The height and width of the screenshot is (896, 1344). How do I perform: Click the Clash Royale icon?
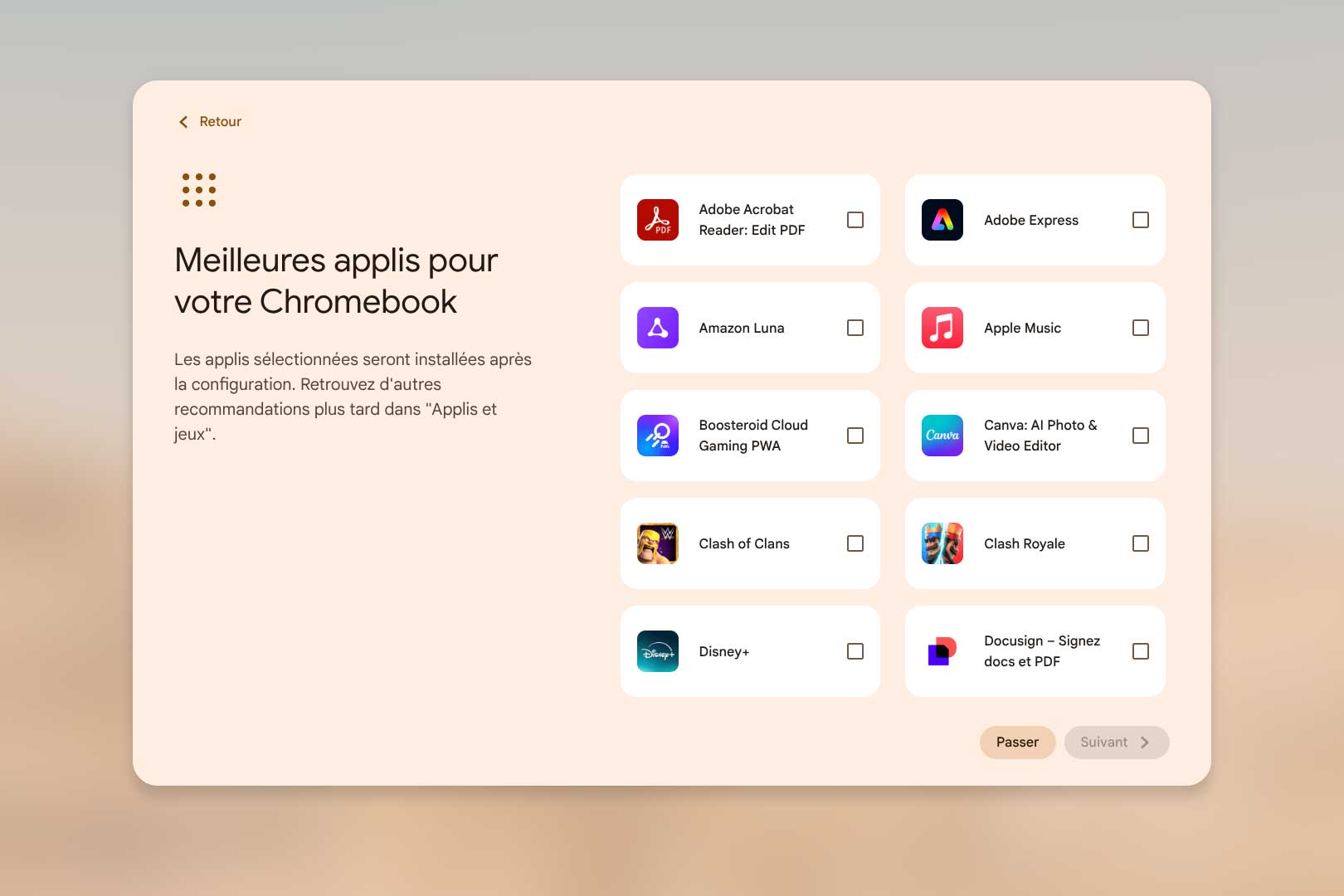pos(942,543)
